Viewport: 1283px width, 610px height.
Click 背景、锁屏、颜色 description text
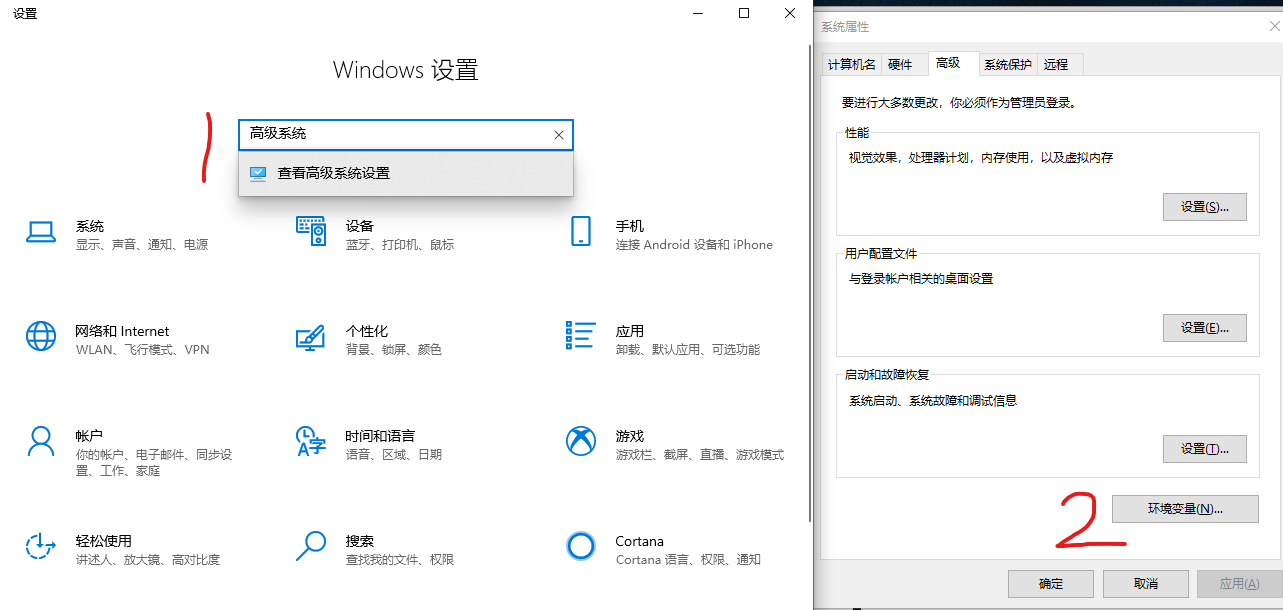[394, 350]
